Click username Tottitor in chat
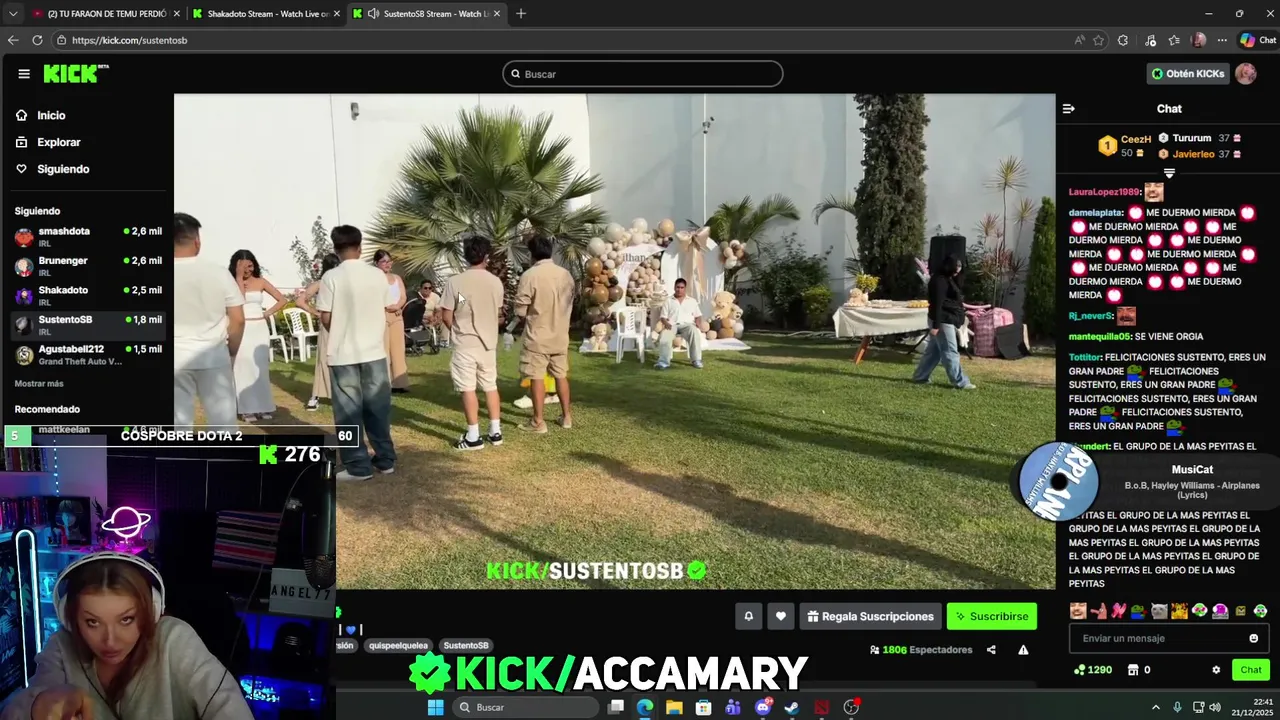Image resolution: width=1280 pixels, height=720 pixels. 1085,357
